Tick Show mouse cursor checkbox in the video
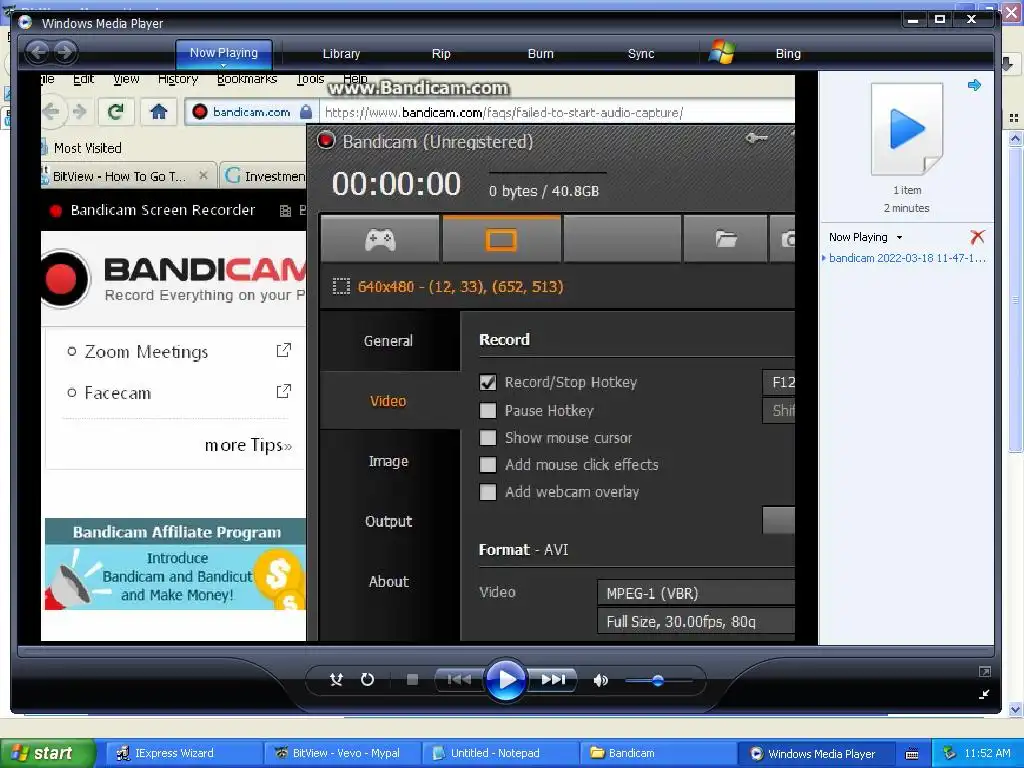Image resolution: width=1024 pixels, height=768 pixels. click(488, 438)
